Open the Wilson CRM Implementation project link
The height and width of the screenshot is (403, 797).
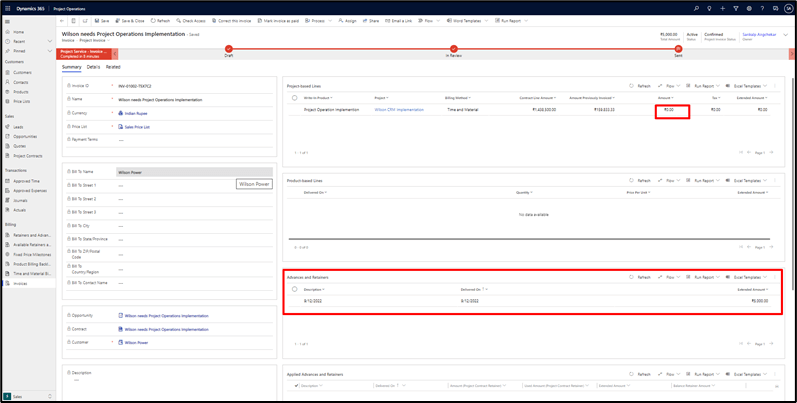(x=399, y=110)
